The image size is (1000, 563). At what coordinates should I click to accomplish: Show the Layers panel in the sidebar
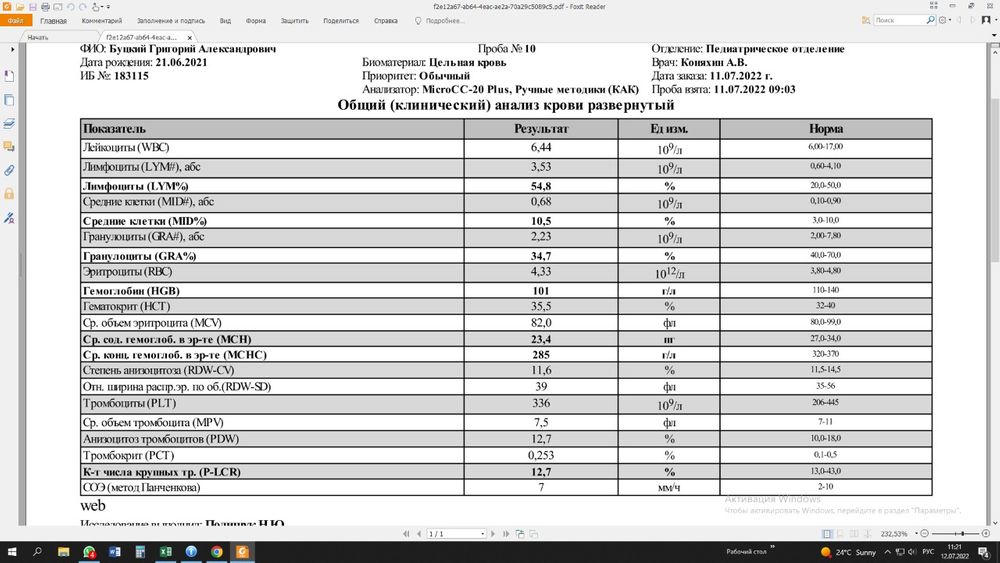coord(9,124)
